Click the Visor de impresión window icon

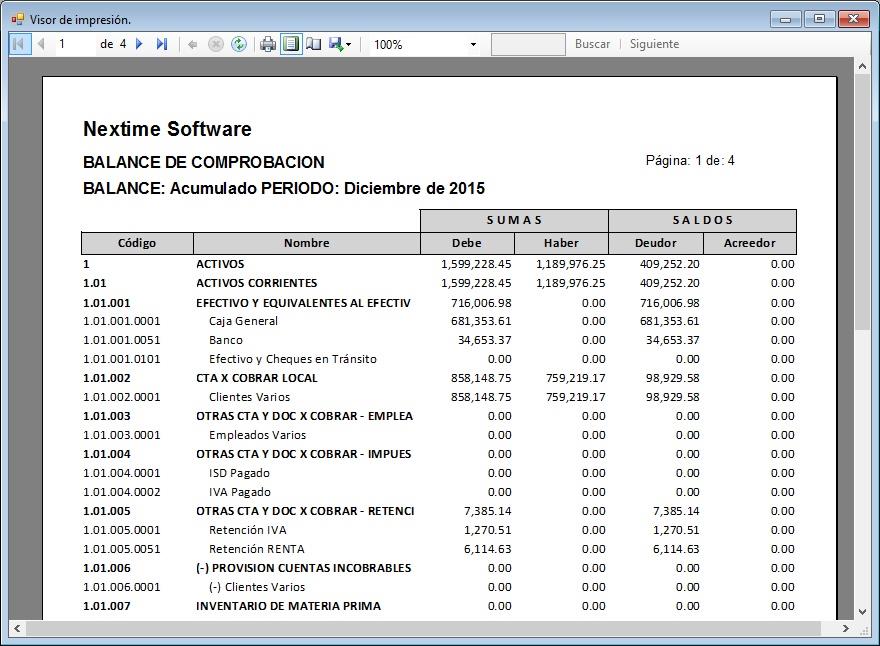point(17,20)
